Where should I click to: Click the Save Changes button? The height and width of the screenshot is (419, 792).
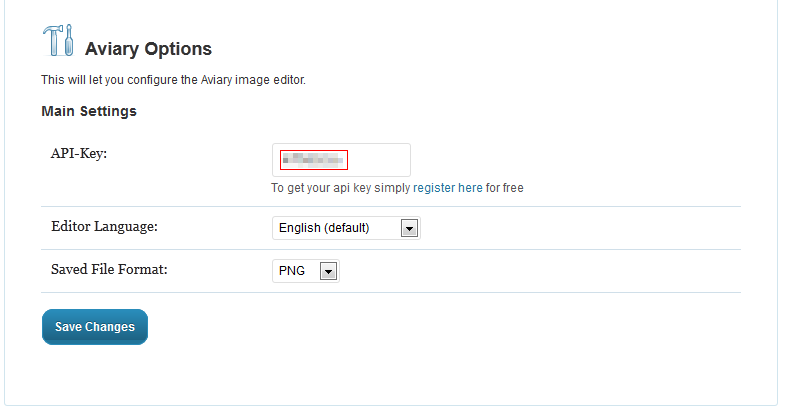tap(95, 327)
